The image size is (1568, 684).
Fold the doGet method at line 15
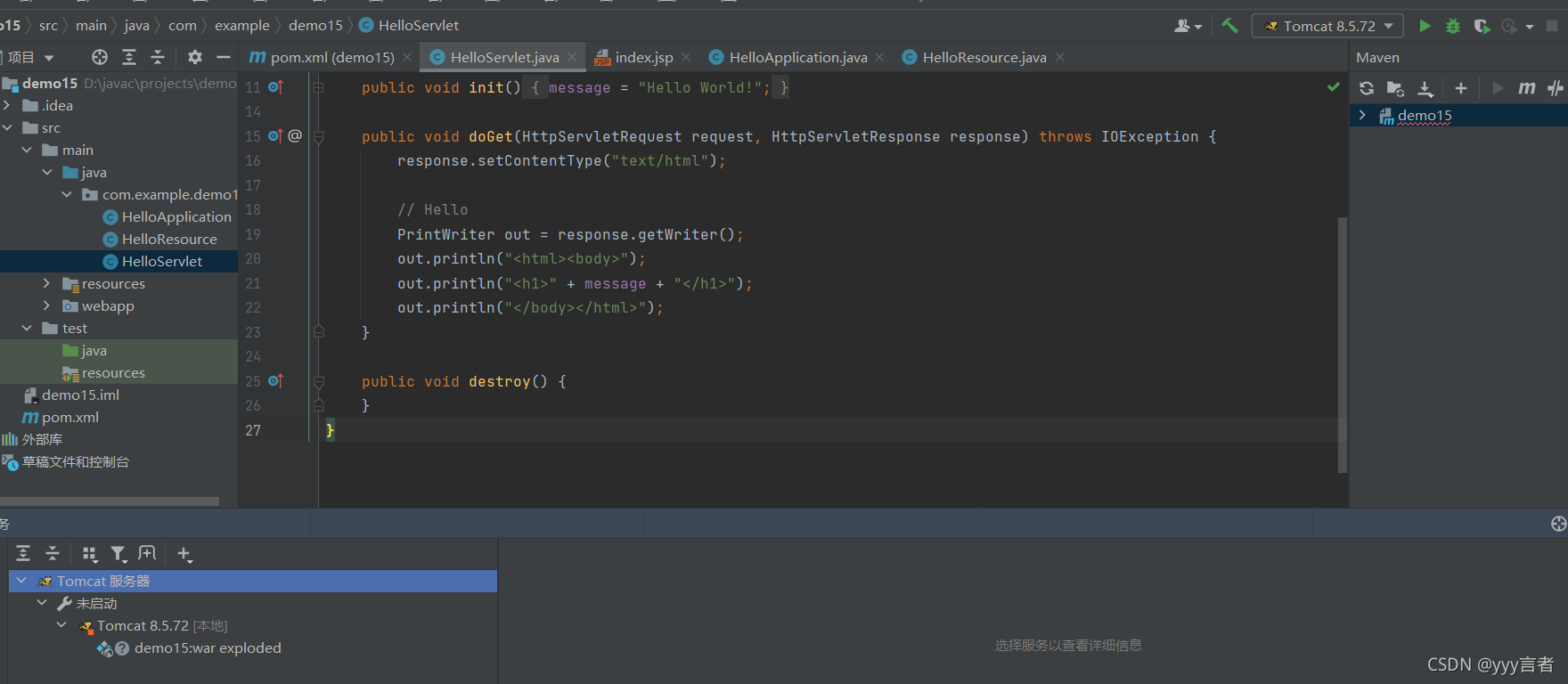tap(319, 136)
